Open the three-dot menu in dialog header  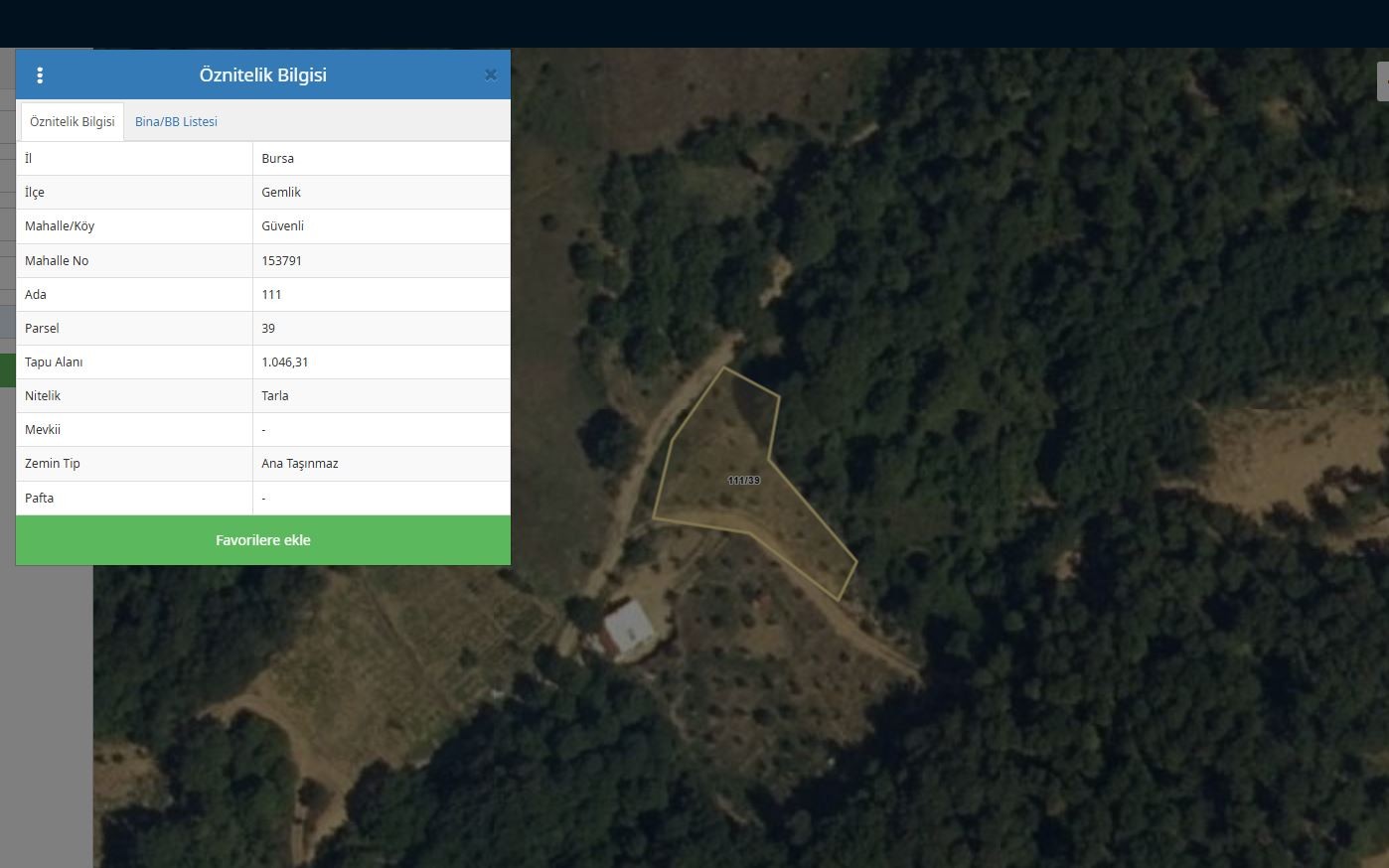click(x=40, y=75)
